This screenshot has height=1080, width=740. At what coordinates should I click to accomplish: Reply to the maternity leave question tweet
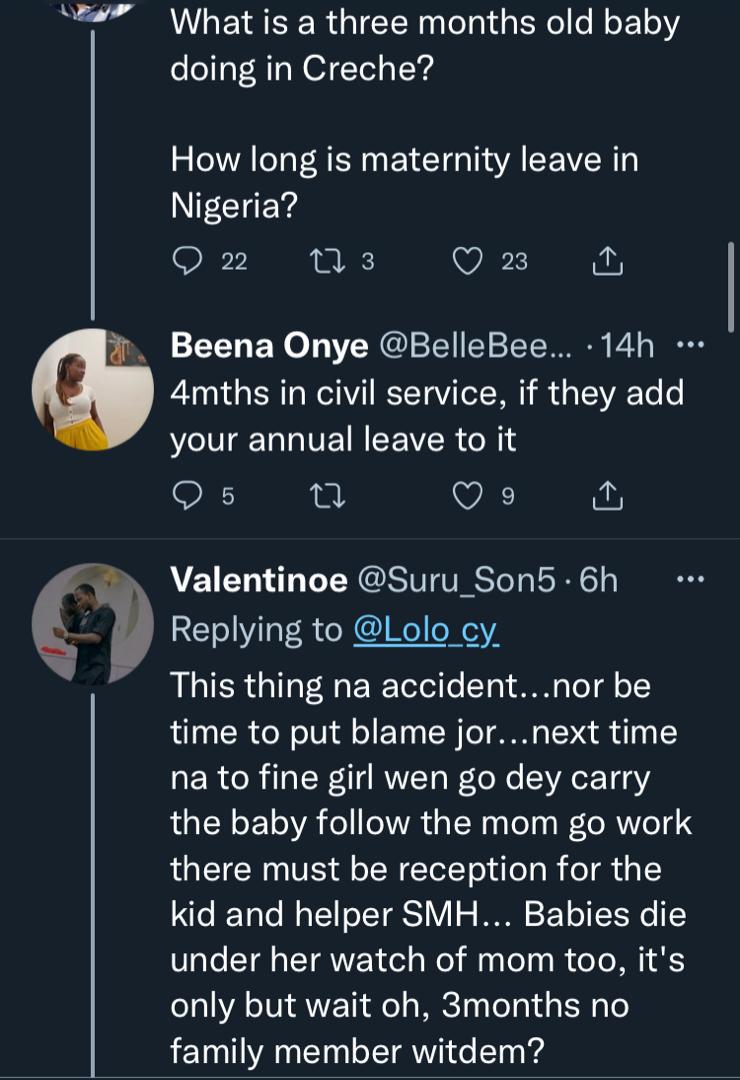point(187,261)
